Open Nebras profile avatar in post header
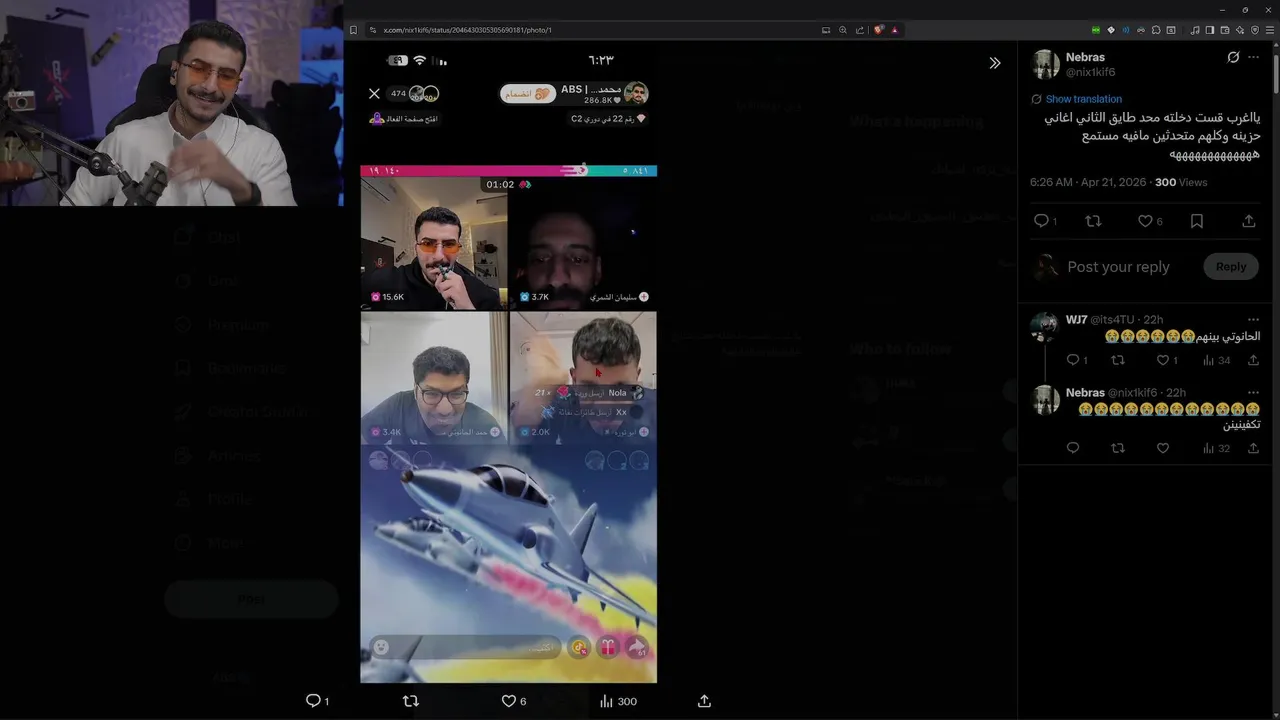Image resolution: width=1280 pixels, height=720 pixels. (x=1045, y=64)
